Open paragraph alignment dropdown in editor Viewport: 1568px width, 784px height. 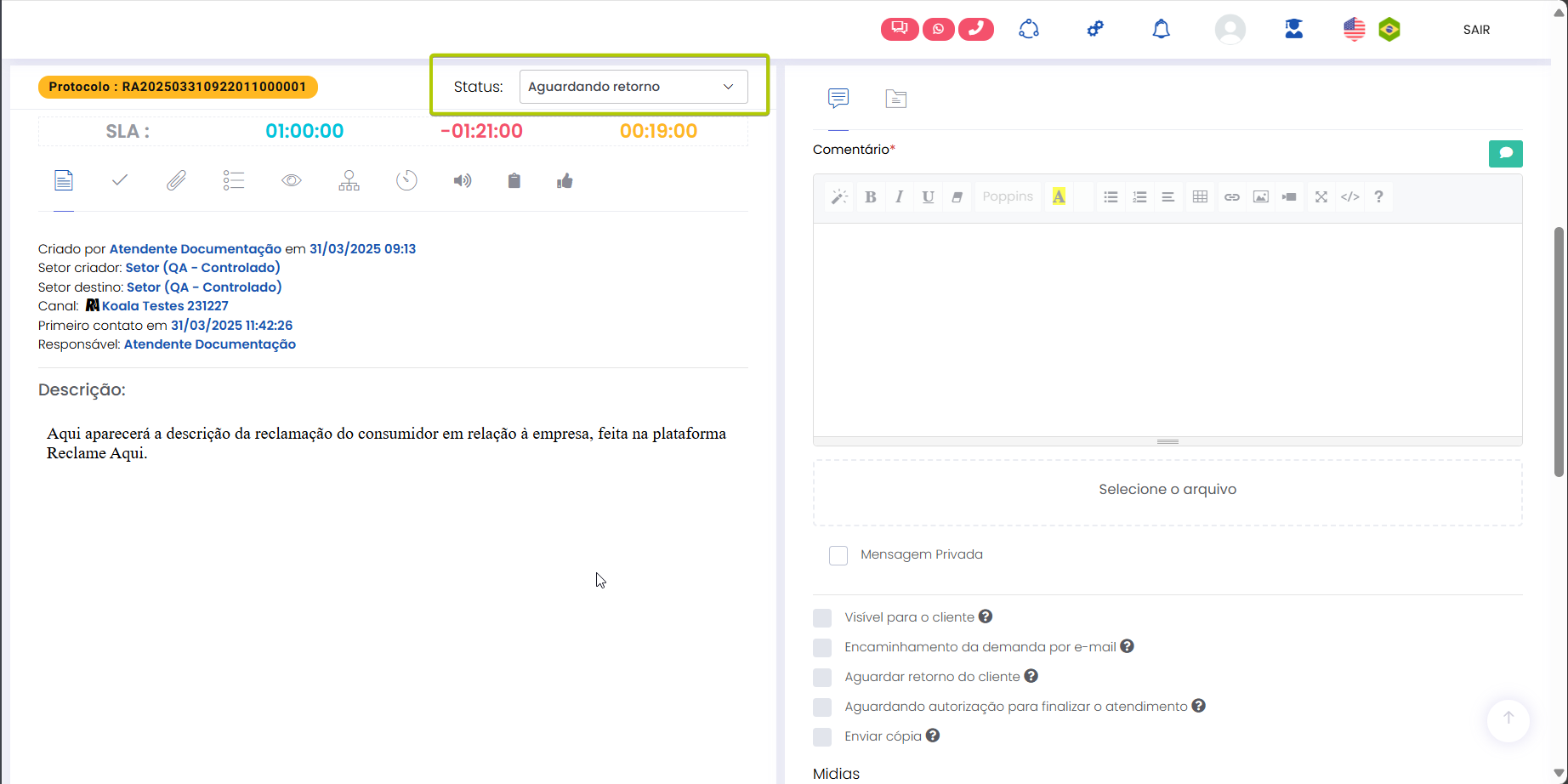(1168, 196)
